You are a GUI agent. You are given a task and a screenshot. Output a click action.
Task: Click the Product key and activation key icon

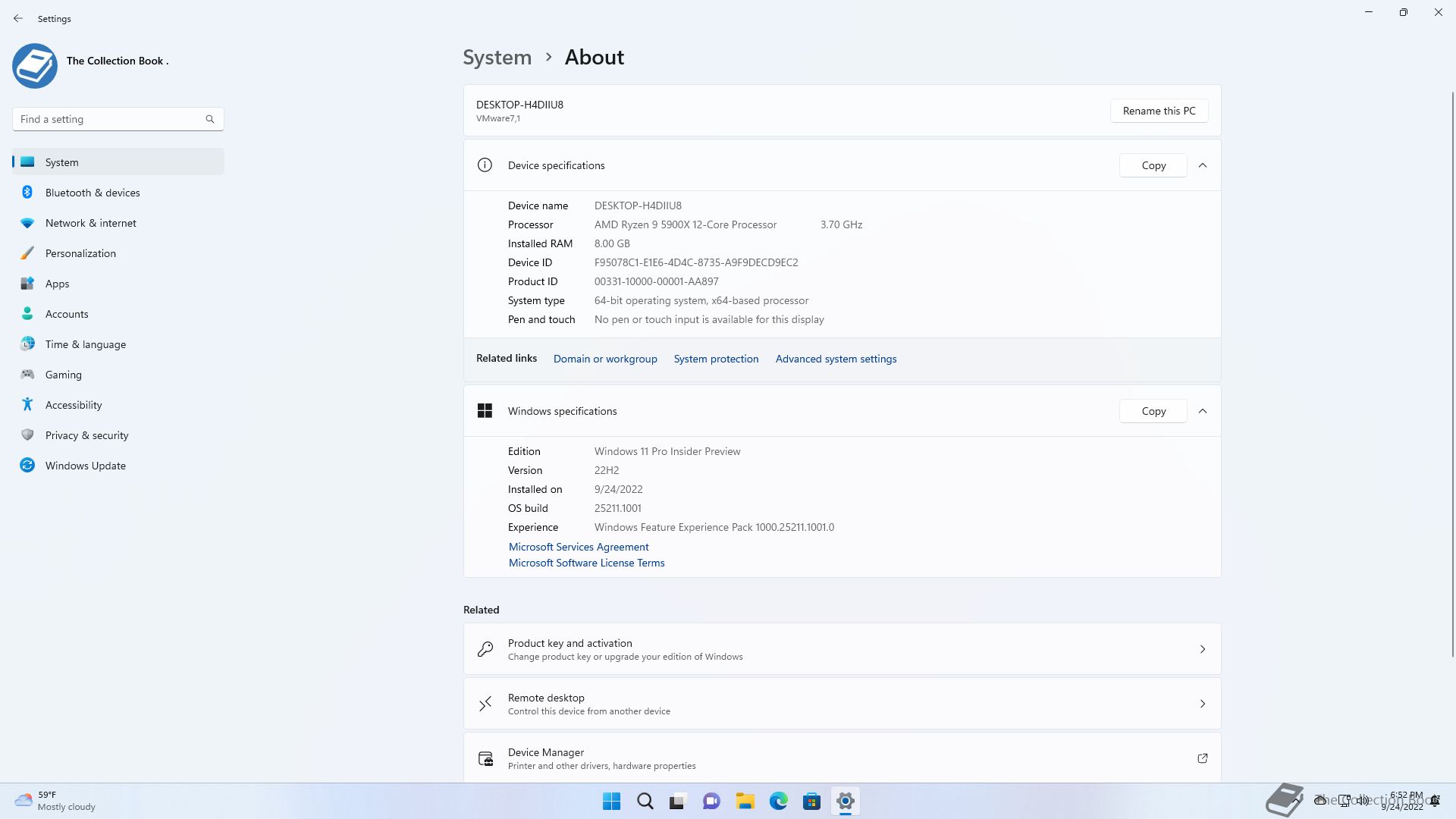click(x=485, y=649)
